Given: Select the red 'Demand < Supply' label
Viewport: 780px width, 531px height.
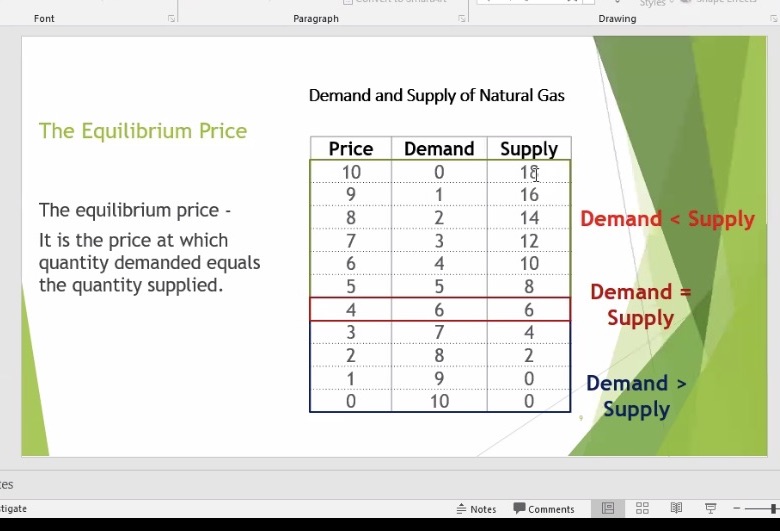Looking at the screenshot, I should (x=668, y=219).
